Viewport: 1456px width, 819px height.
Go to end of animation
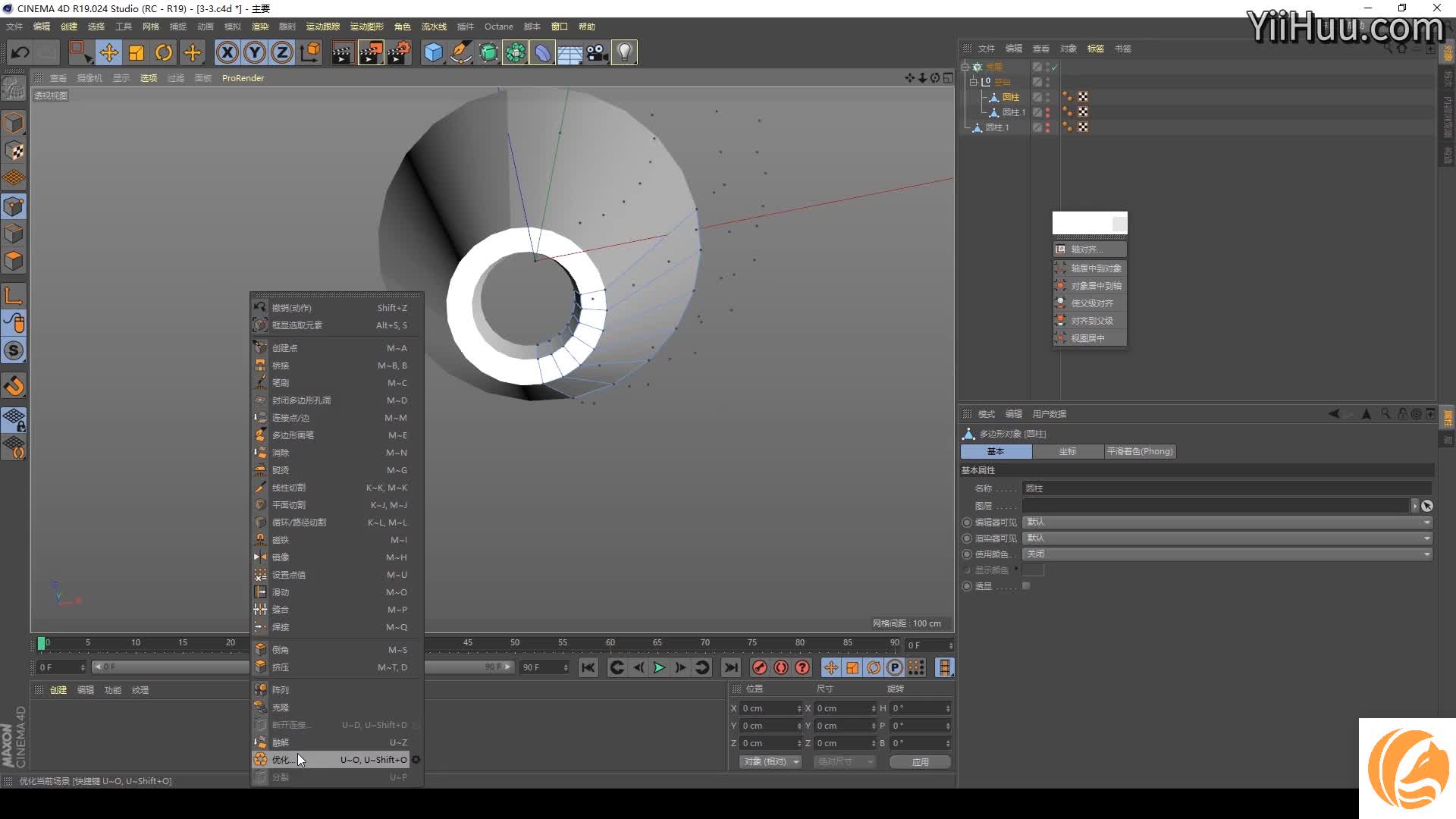tap(731, 667)
